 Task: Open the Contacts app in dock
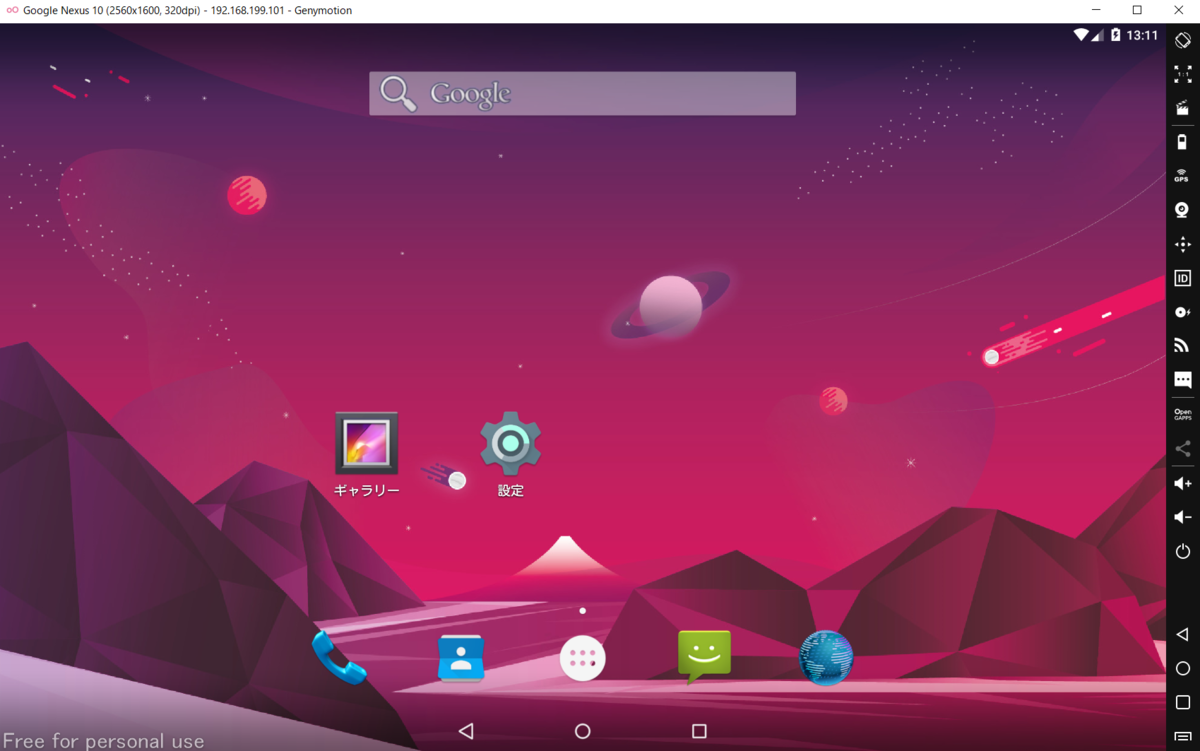[x=461, y=658]
